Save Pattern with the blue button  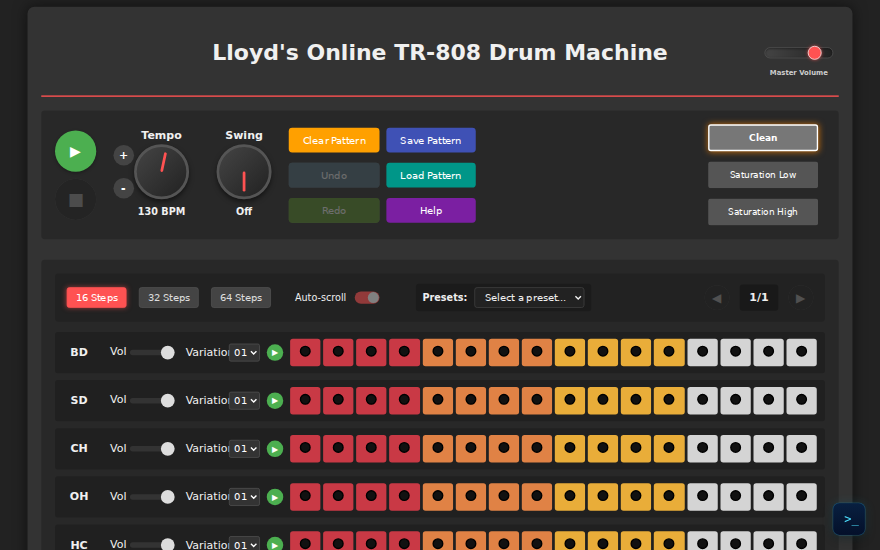tap(430, 140)
